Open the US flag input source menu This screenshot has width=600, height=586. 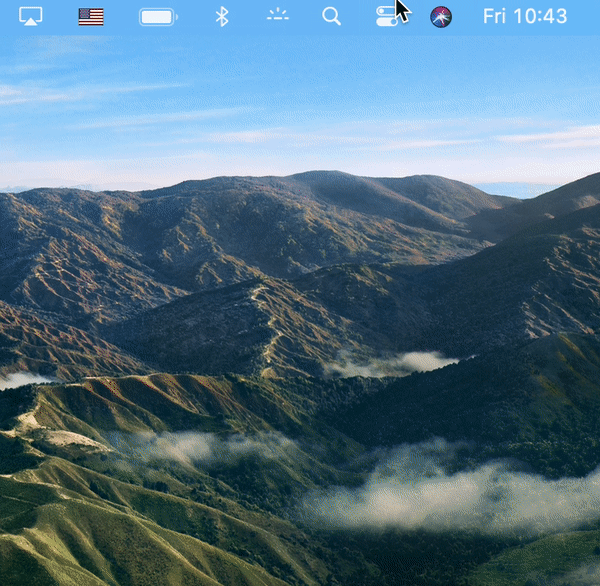[91, 16]
